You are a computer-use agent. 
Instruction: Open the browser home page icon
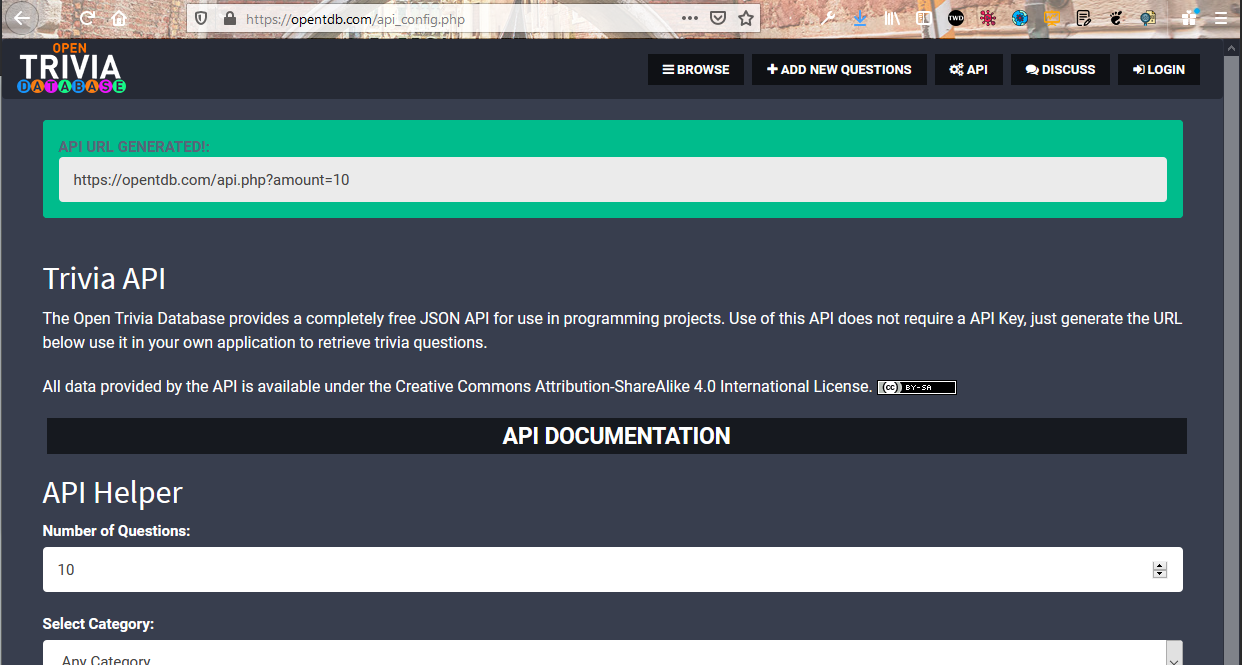(x=119, y=18)
